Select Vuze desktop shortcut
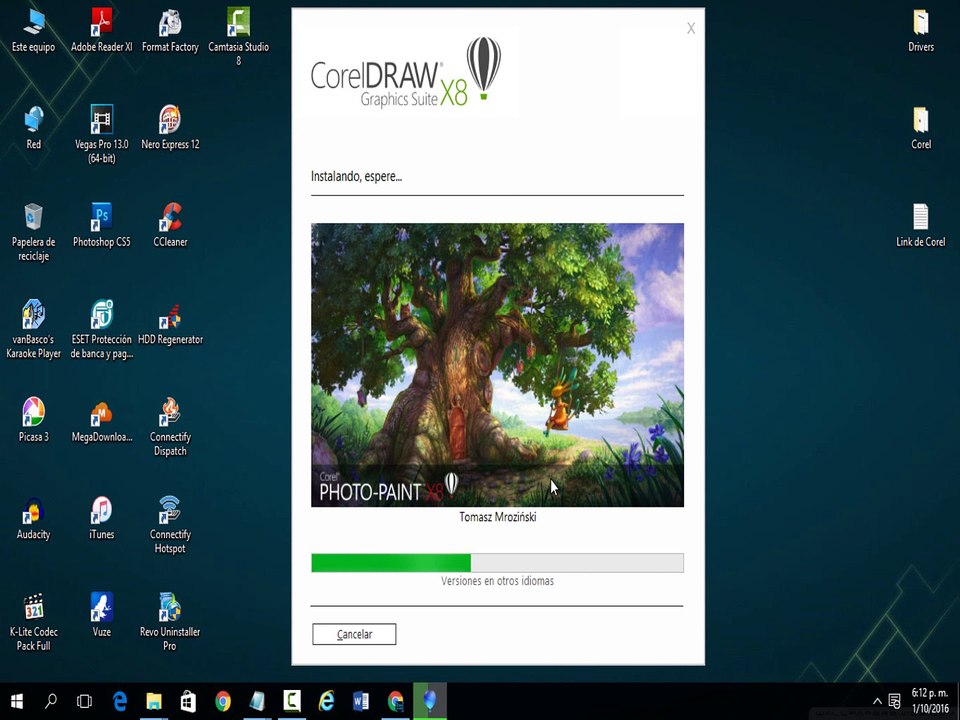The image size is (960, 720). 102,615
